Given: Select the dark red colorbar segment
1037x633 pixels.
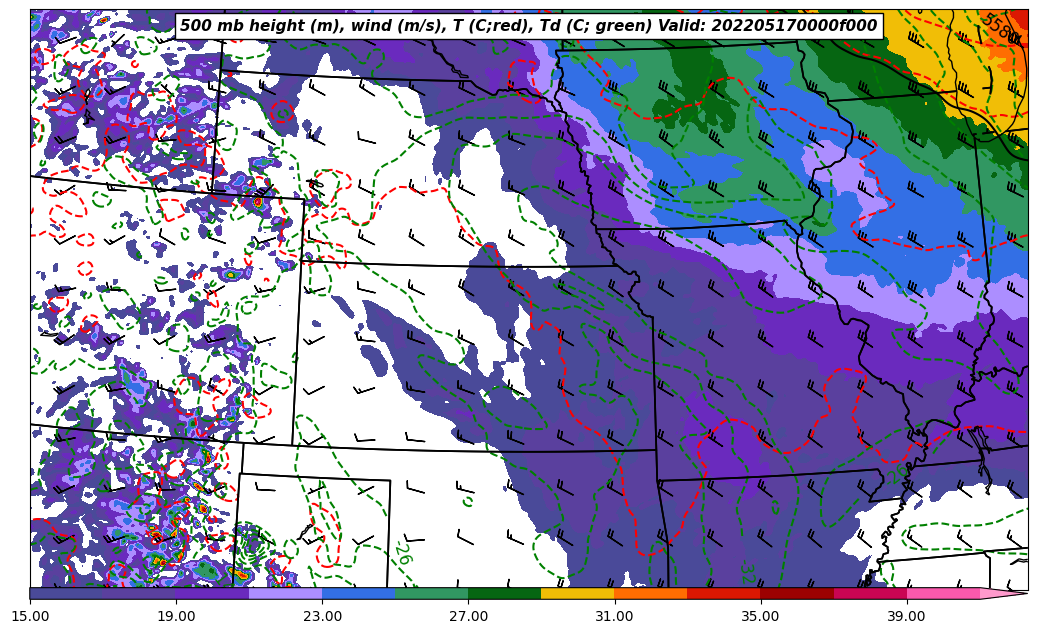Looking at the screenshot, I should coord(797,593).
